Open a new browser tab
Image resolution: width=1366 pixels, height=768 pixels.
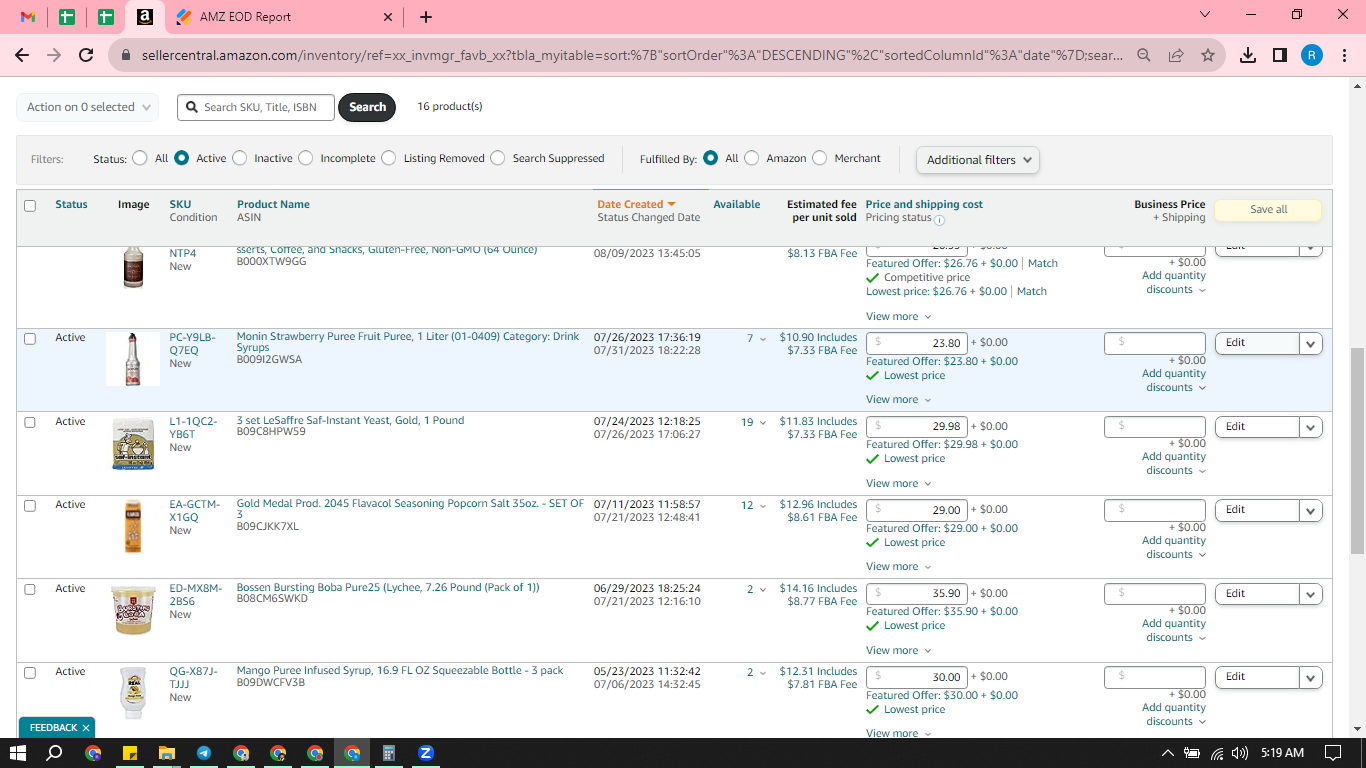(x=426, y=17)
